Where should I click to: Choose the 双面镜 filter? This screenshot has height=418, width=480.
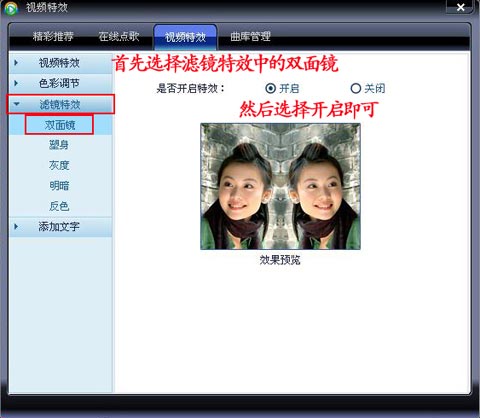coord(60,125)
